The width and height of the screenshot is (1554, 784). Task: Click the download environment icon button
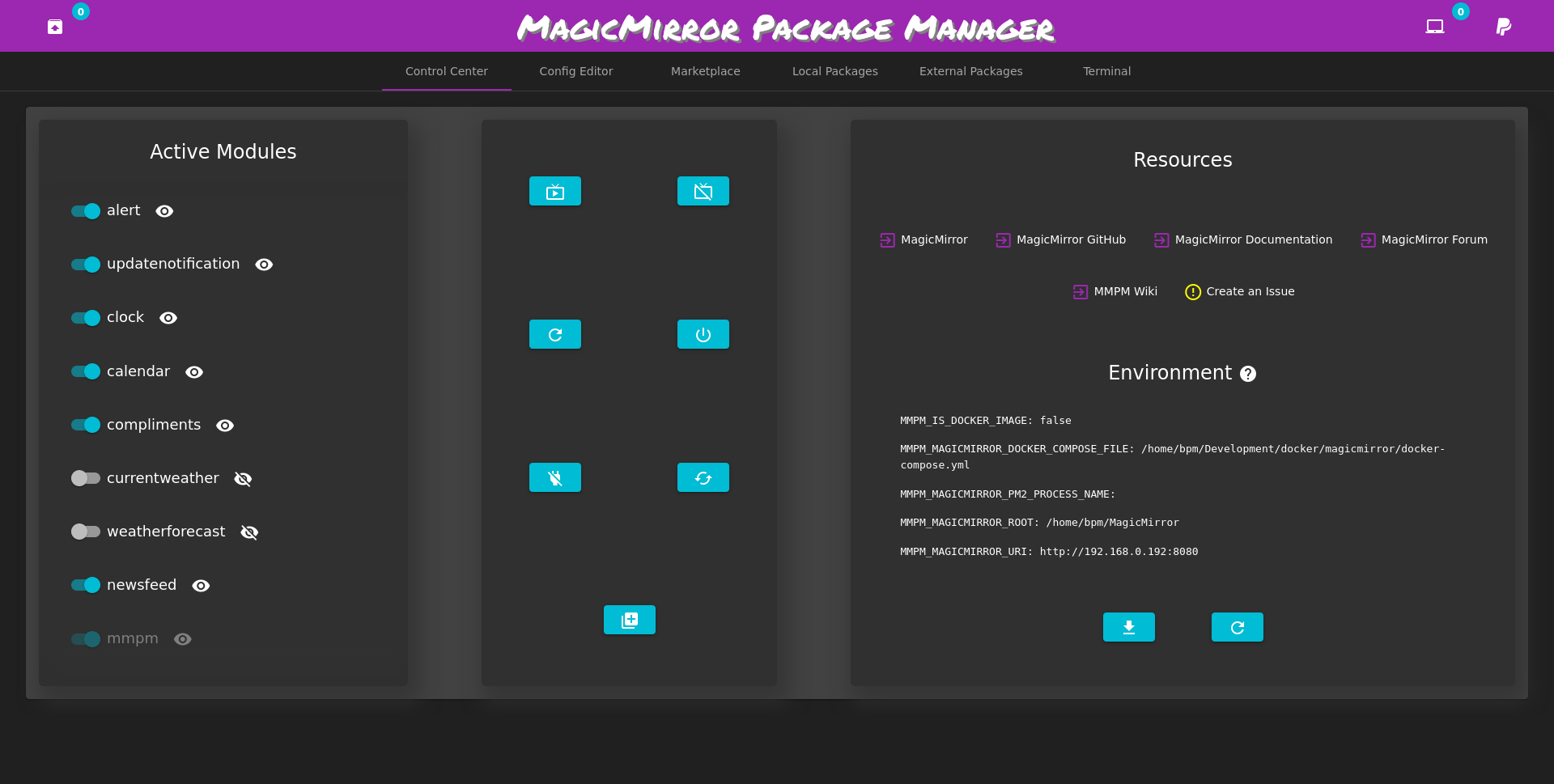1129,627
